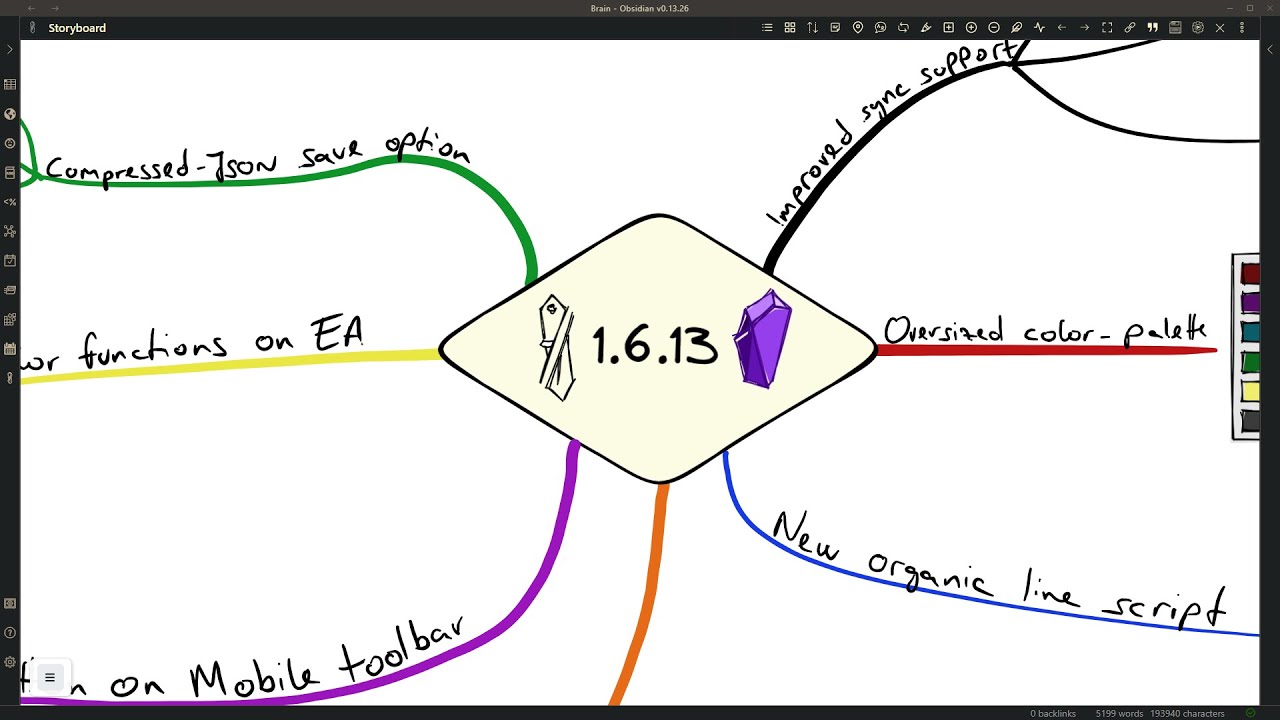1280x720 pixels.
Task: Click the pen icon beside the Storyboard title
Action: 33,28
